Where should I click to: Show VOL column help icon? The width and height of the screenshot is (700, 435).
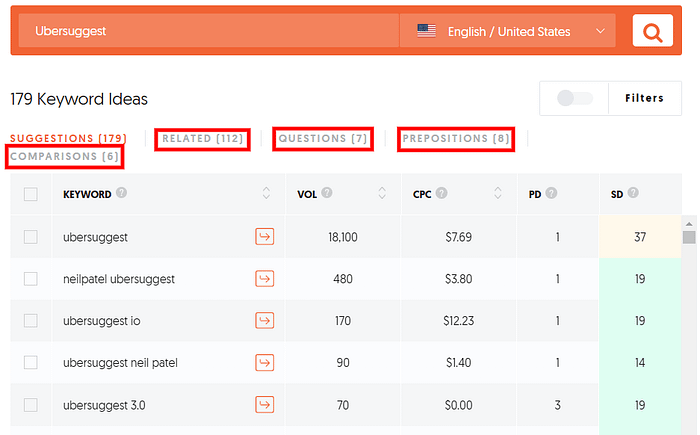point(327,192)
